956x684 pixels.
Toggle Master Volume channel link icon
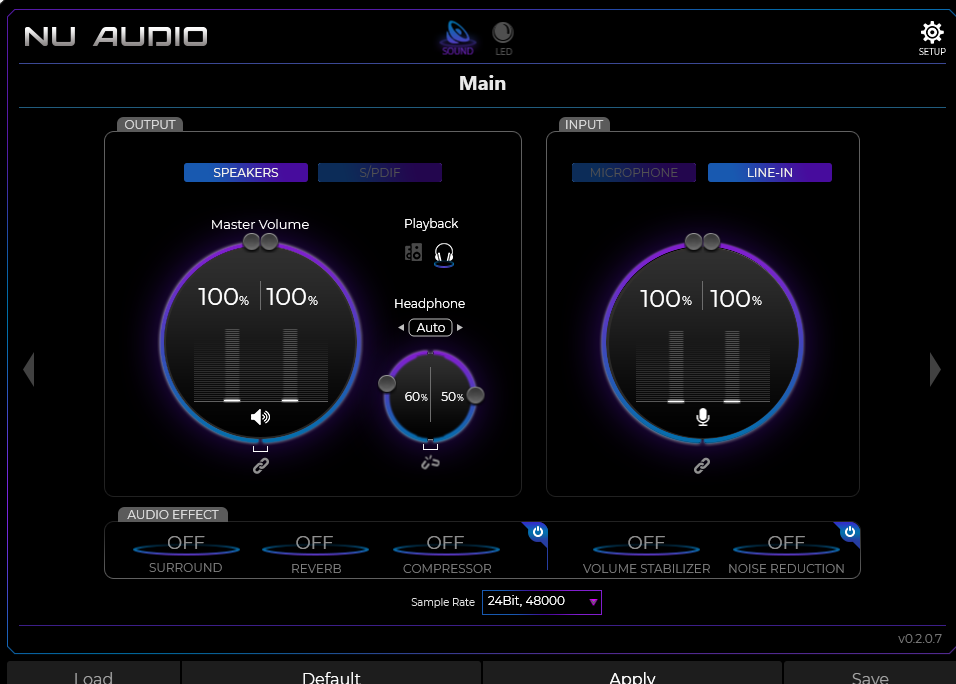pos(261,466)
